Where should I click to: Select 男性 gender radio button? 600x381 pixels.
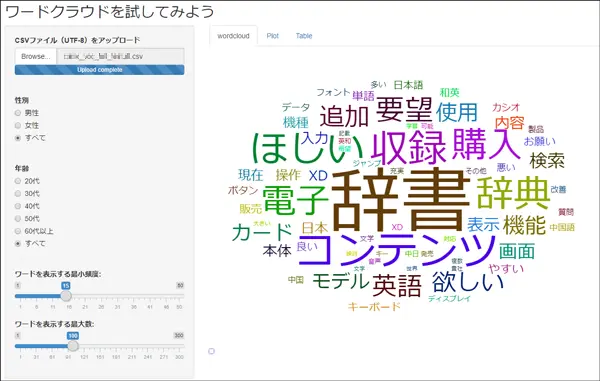pyautogui.click(x=18, y=113)
